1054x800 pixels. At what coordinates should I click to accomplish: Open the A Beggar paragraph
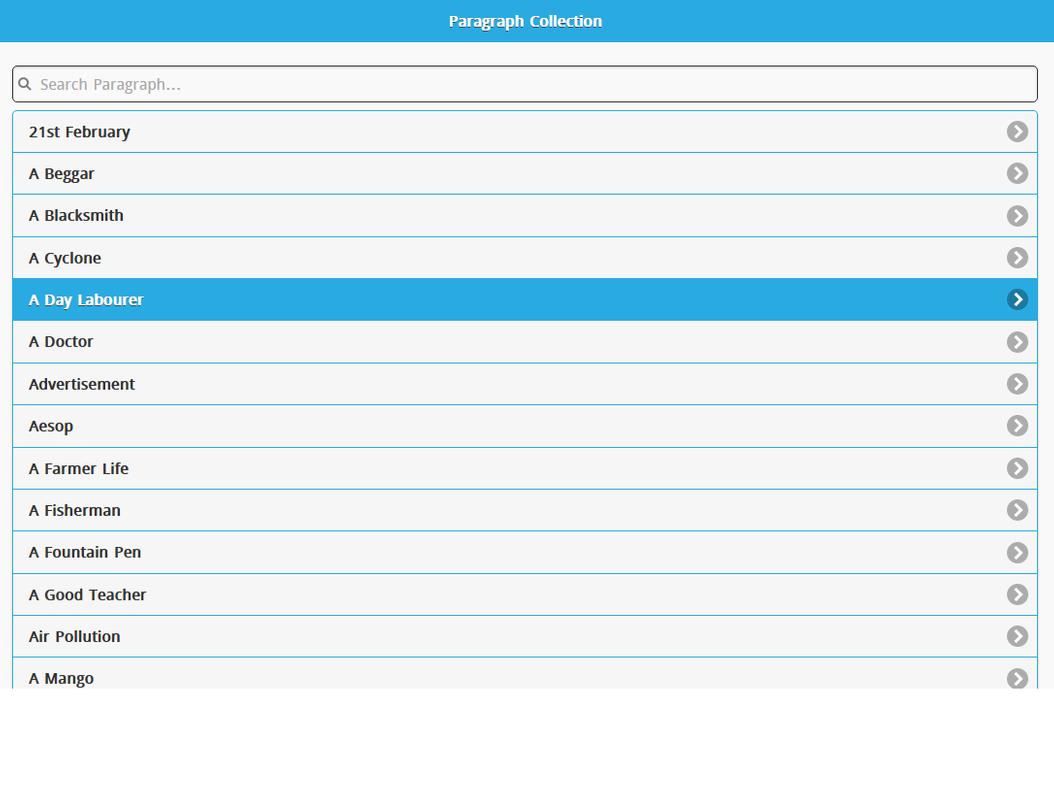[x=524, y=173]
